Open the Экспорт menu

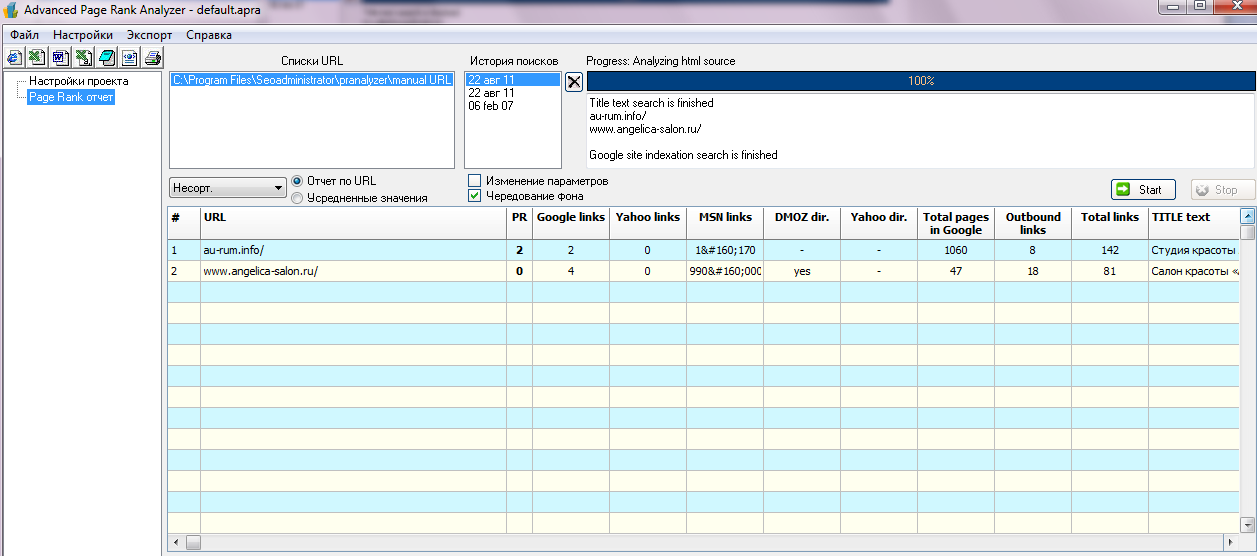click(150, 35)
